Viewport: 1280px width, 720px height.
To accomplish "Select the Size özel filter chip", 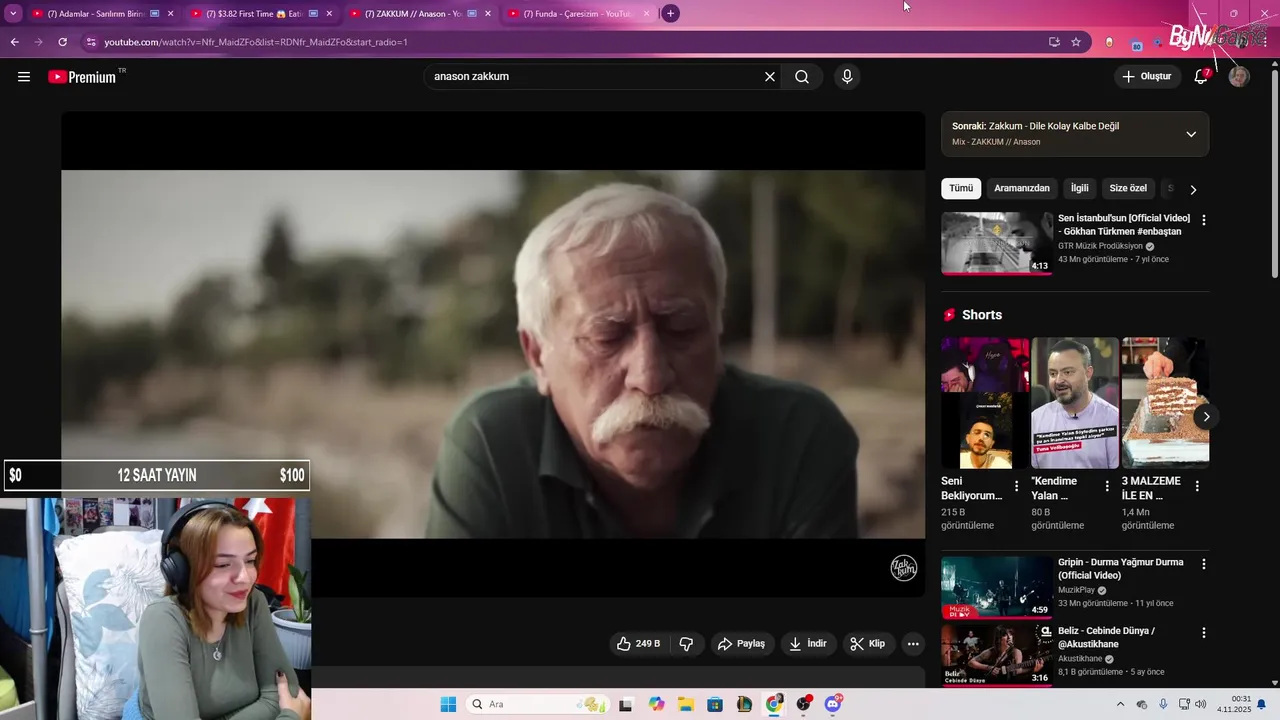I will (x=1128, y=188).
